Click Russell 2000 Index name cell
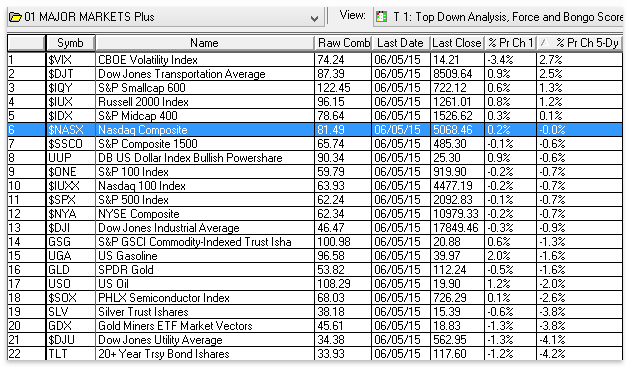The height and width of the screenshot is (367, 630). pos(205,102)
